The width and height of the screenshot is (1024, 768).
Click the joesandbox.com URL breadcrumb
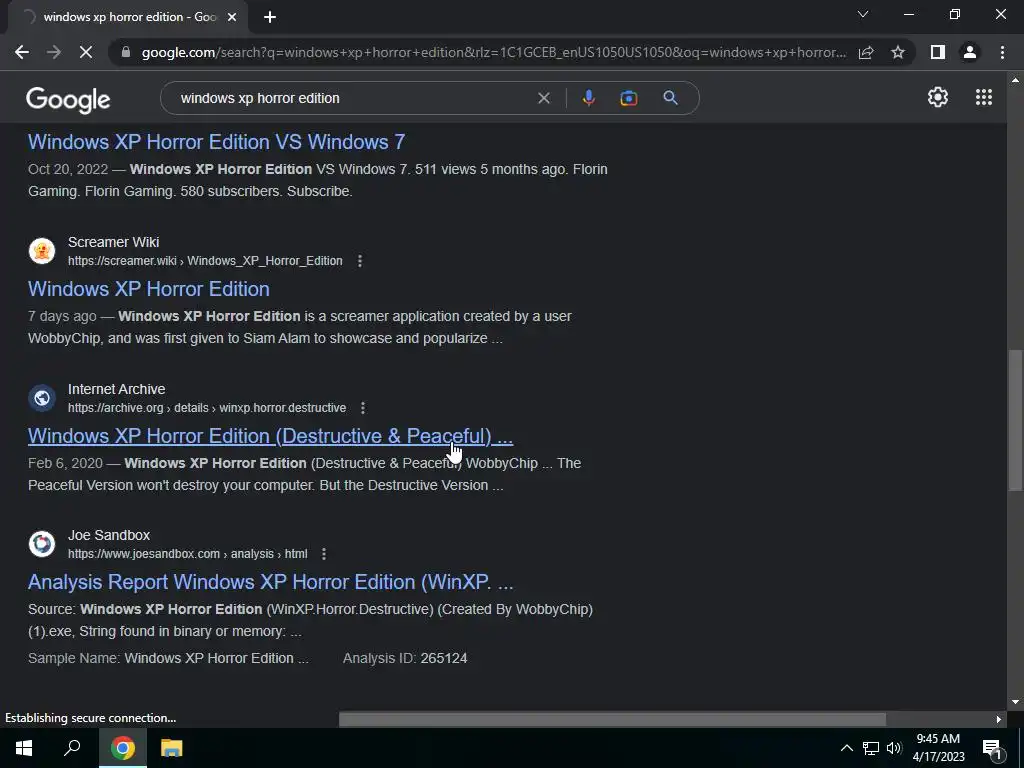[x=187, y=554]
